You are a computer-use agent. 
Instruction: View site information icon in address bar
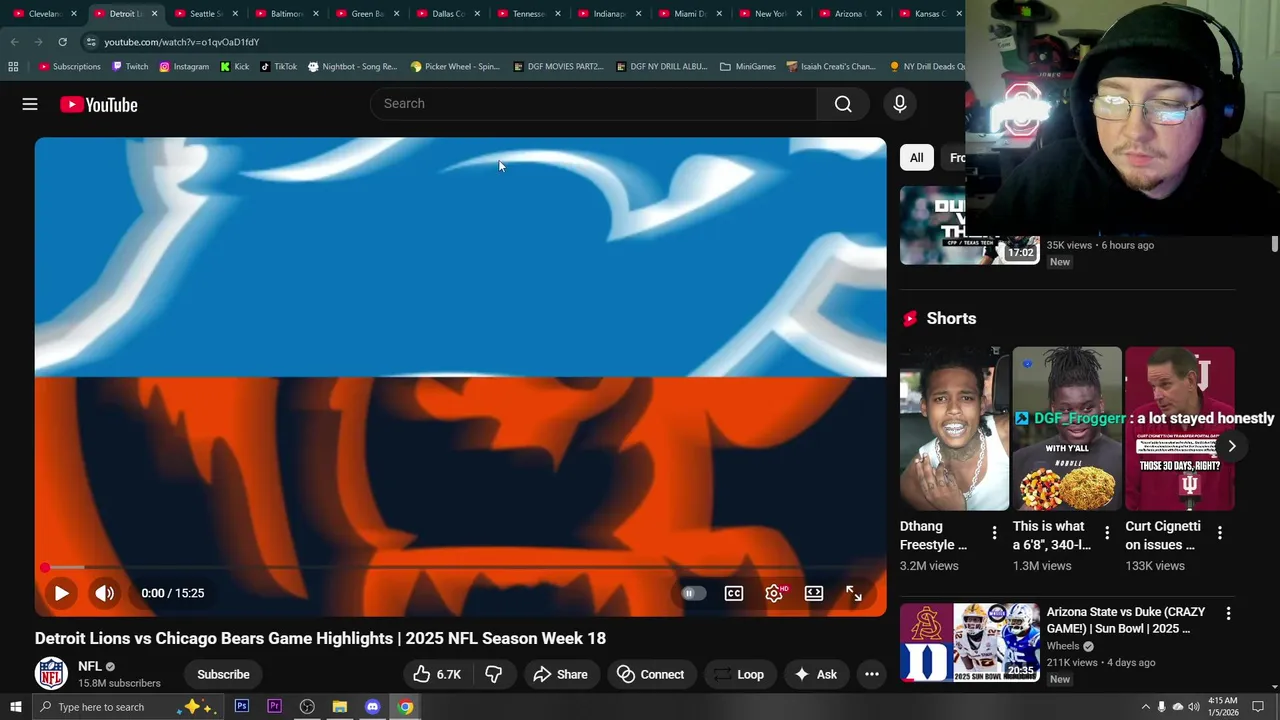tap(90, 42)
